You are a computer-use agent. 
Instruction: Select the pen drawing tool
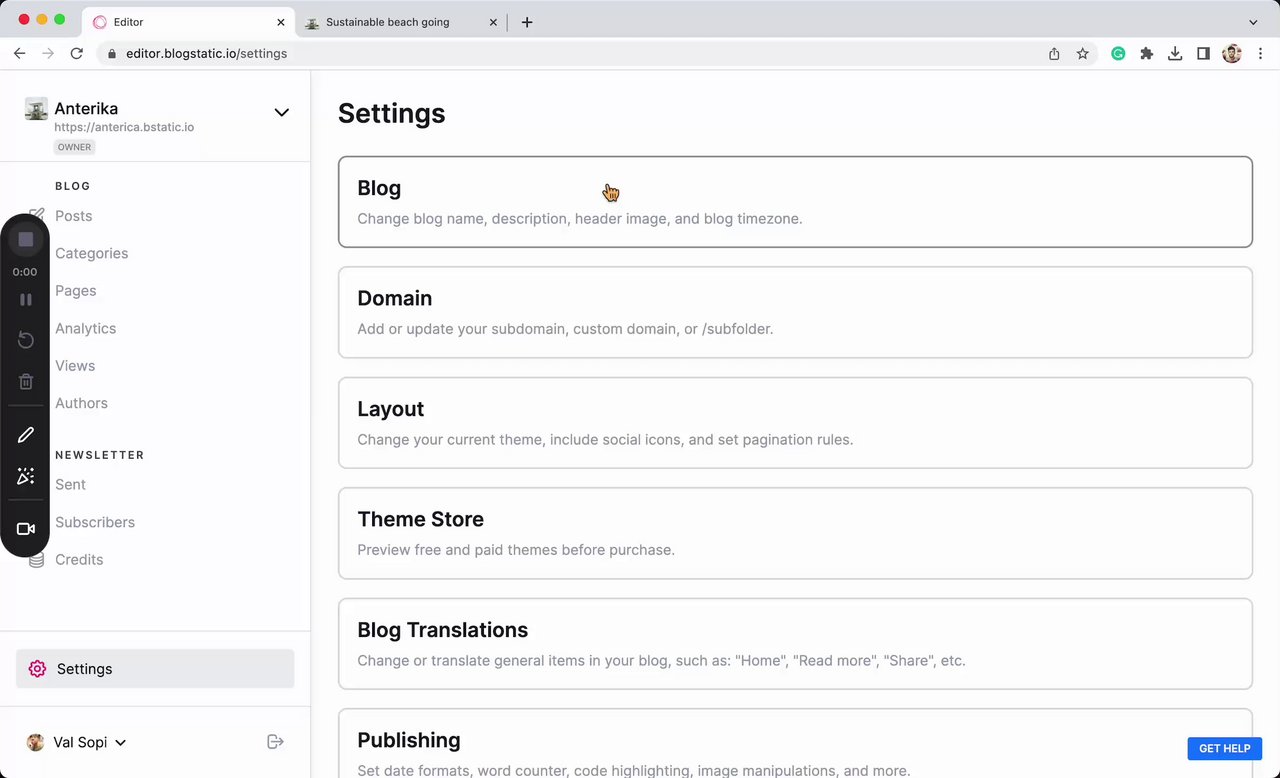[x=26, y=435]
